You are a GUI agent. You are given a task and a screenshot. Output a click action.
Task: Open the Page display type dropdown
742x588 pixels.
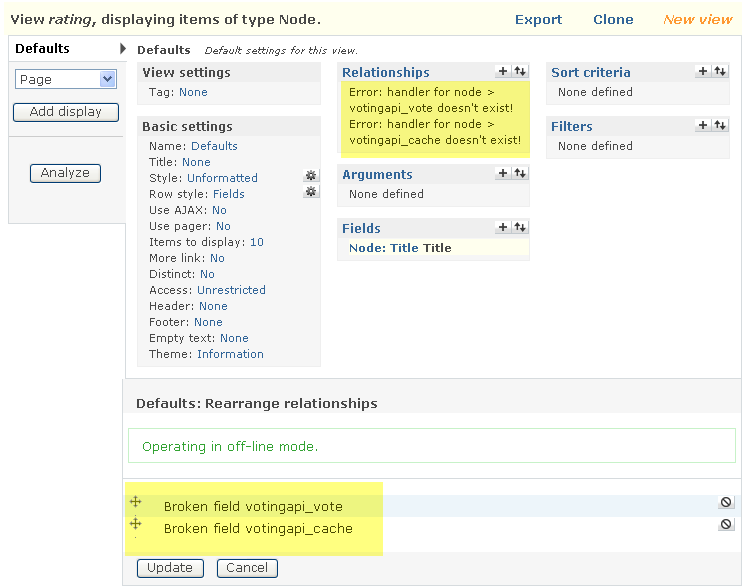pos(66,79)
